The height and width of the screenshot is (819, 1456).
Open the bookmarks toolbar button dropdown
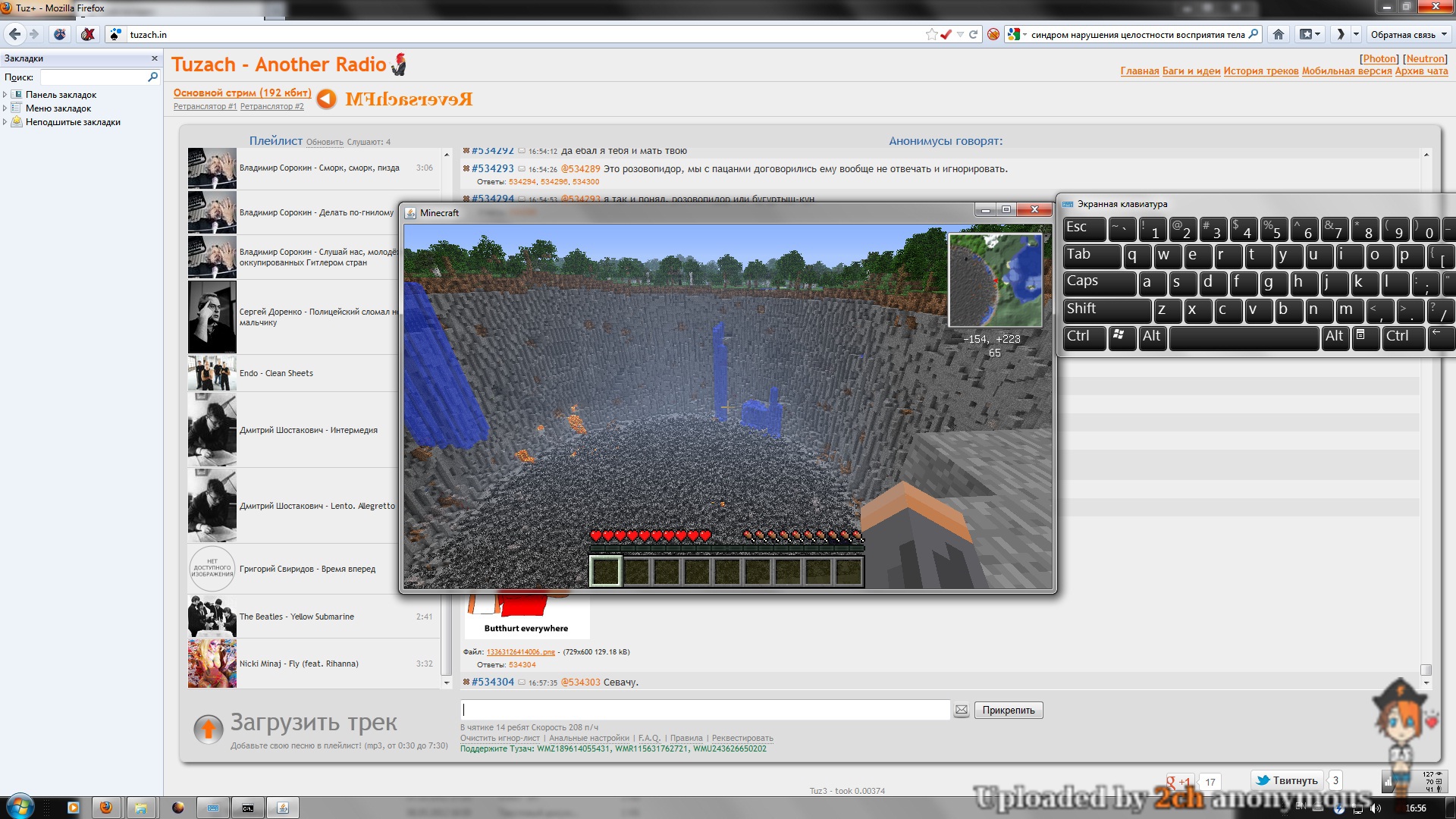(1310, 34)
